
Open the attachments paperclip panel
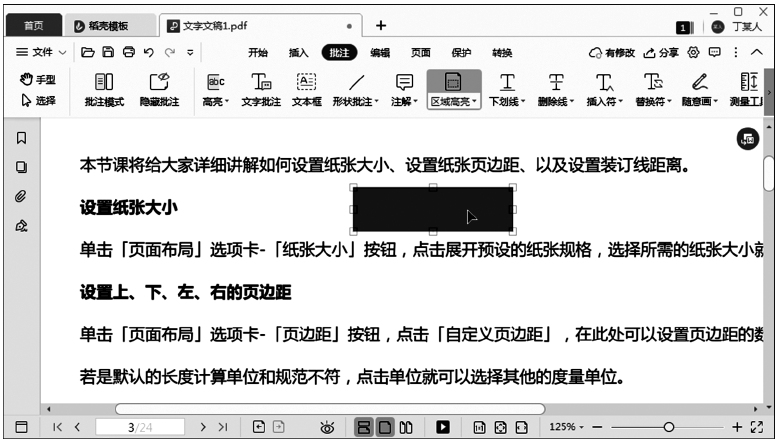coord(21,197)
